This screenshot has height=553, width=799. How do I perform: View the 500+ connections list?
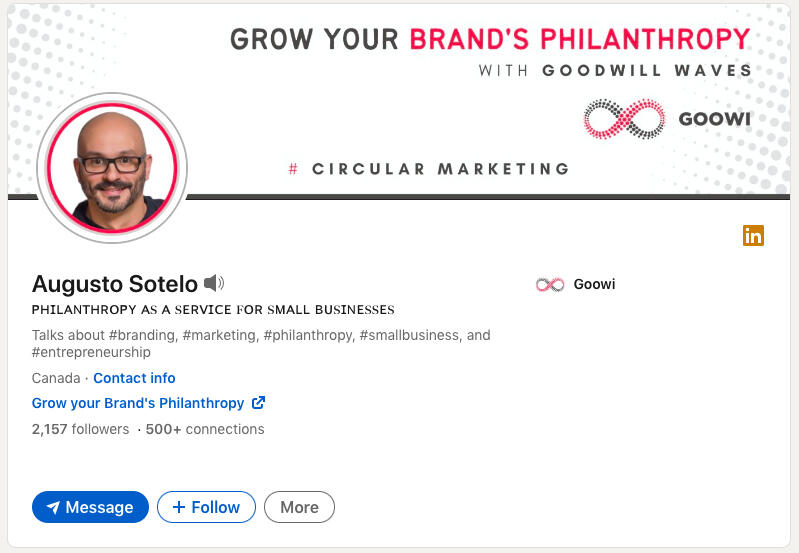click(204, 429)
